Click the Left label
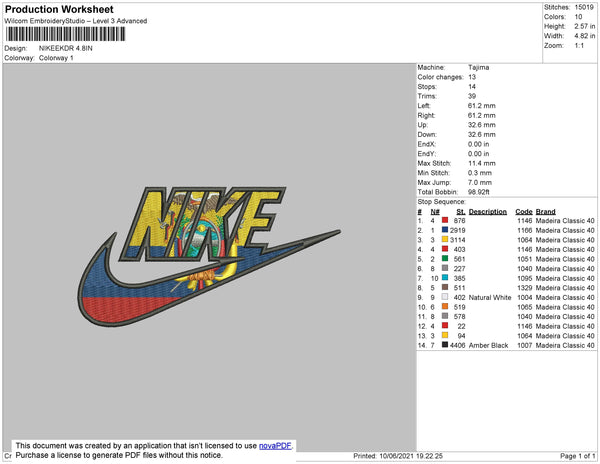 pyautogui.click(x=424, y=106)
